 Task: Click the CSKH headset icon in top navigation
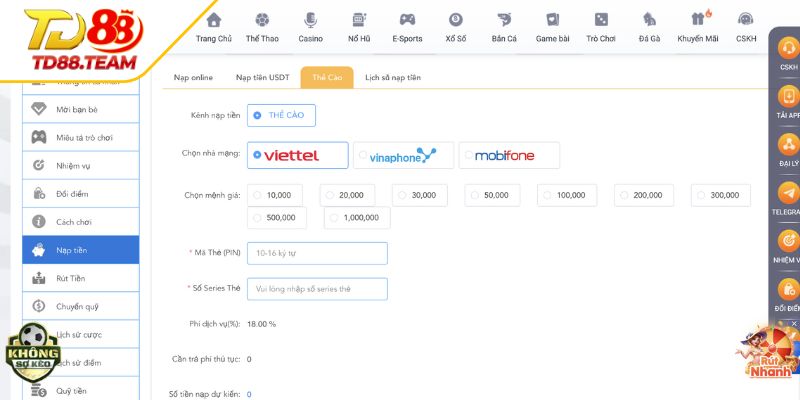point(746,19)
